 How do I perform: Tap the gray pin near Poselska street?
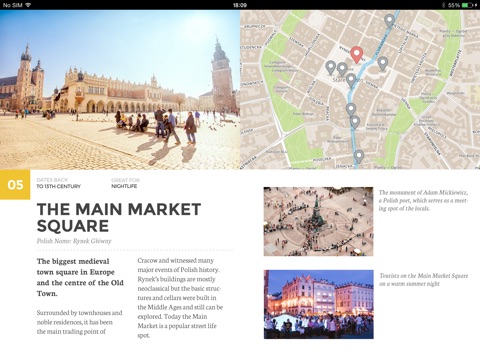[359, 157]
